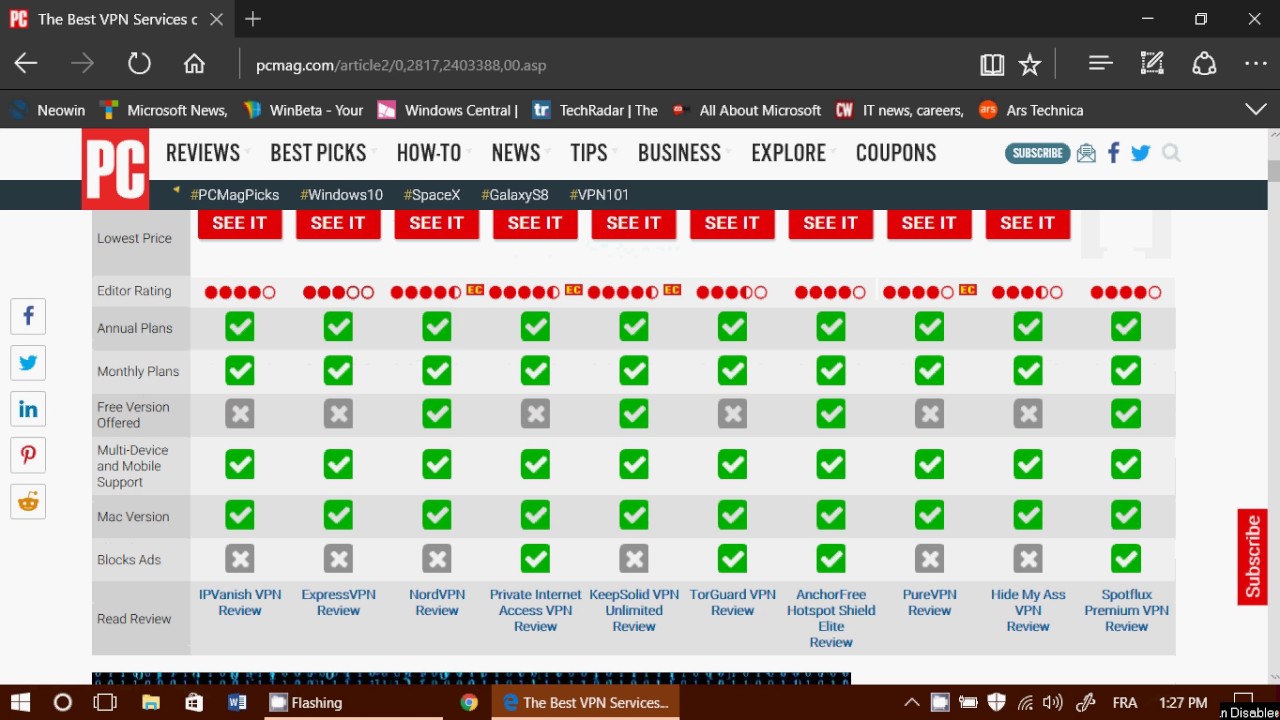Open Private Internet Access VPN Review

[x=535, y=610]
